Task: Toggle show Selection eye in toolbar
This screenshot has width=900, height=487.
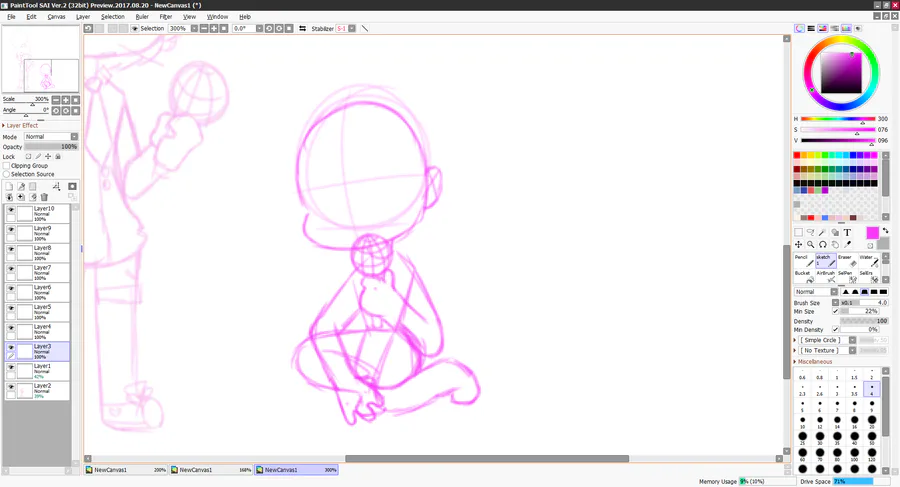Action: (x=135, y=28)
